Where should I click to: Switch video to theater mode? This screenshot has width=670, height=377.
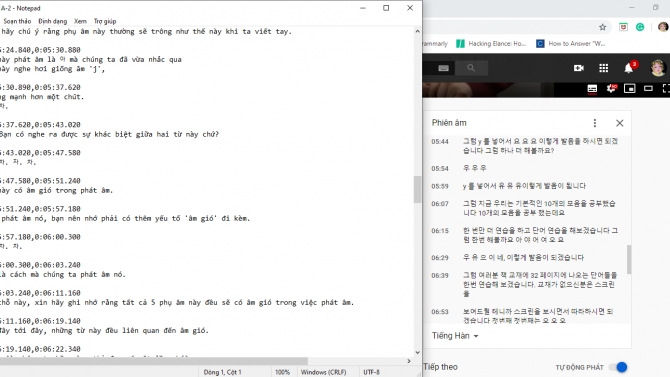click(648, 88)
